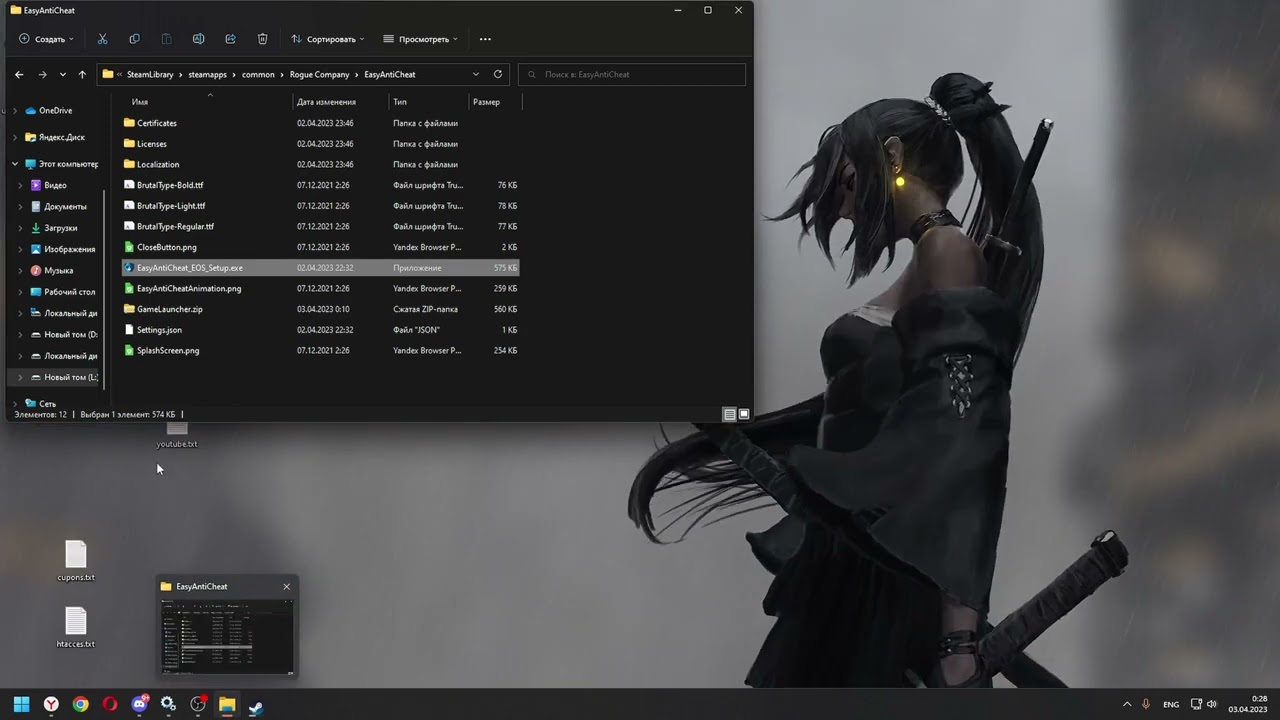The width and height of the screenshot is (1280, 720).
Task: Expand Видео in navigation pane
Action: point(21,185)
